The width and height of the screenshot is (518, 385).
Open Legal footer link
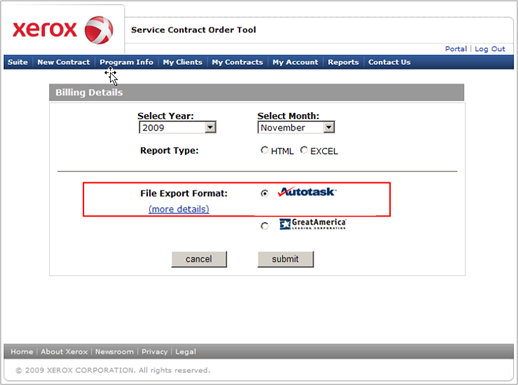click(x=186, y=352)
